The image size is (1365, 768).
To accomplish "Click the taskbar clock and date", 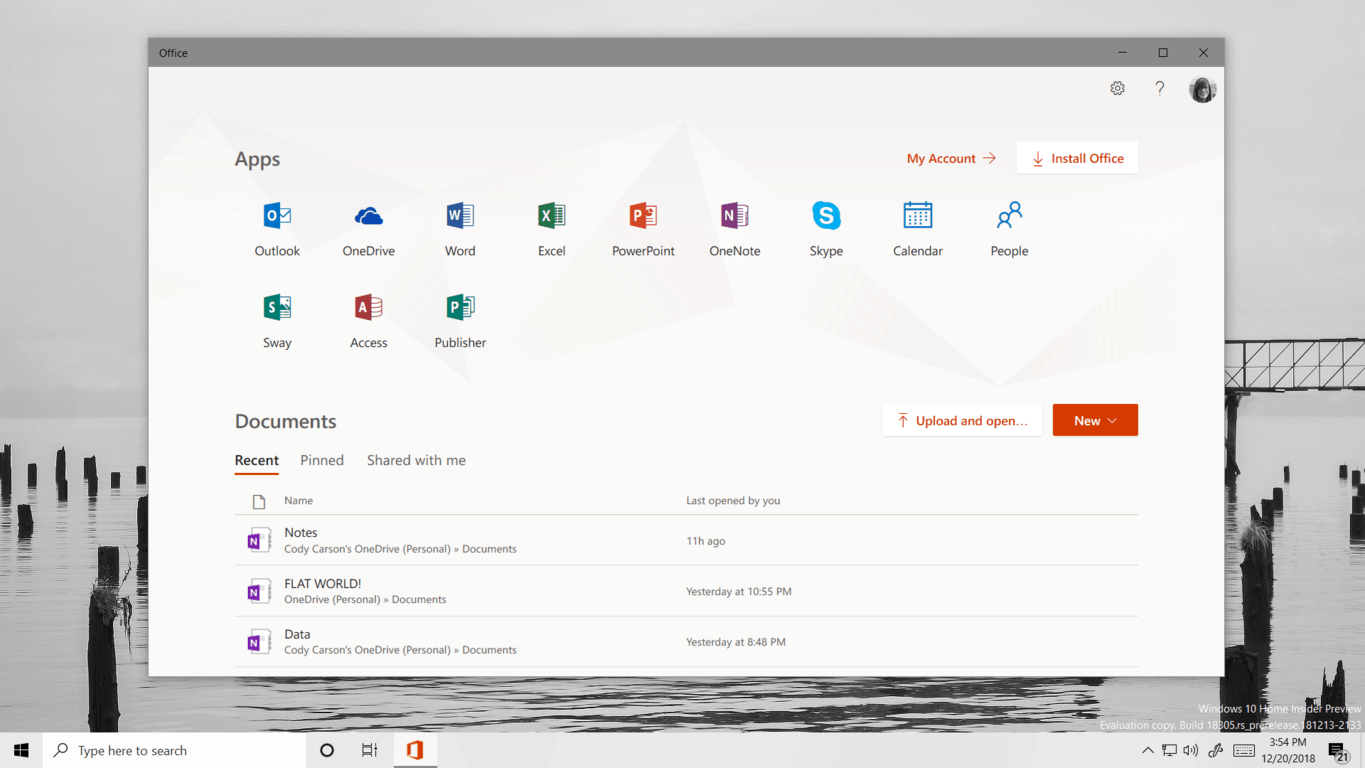I will (1288, 750).
